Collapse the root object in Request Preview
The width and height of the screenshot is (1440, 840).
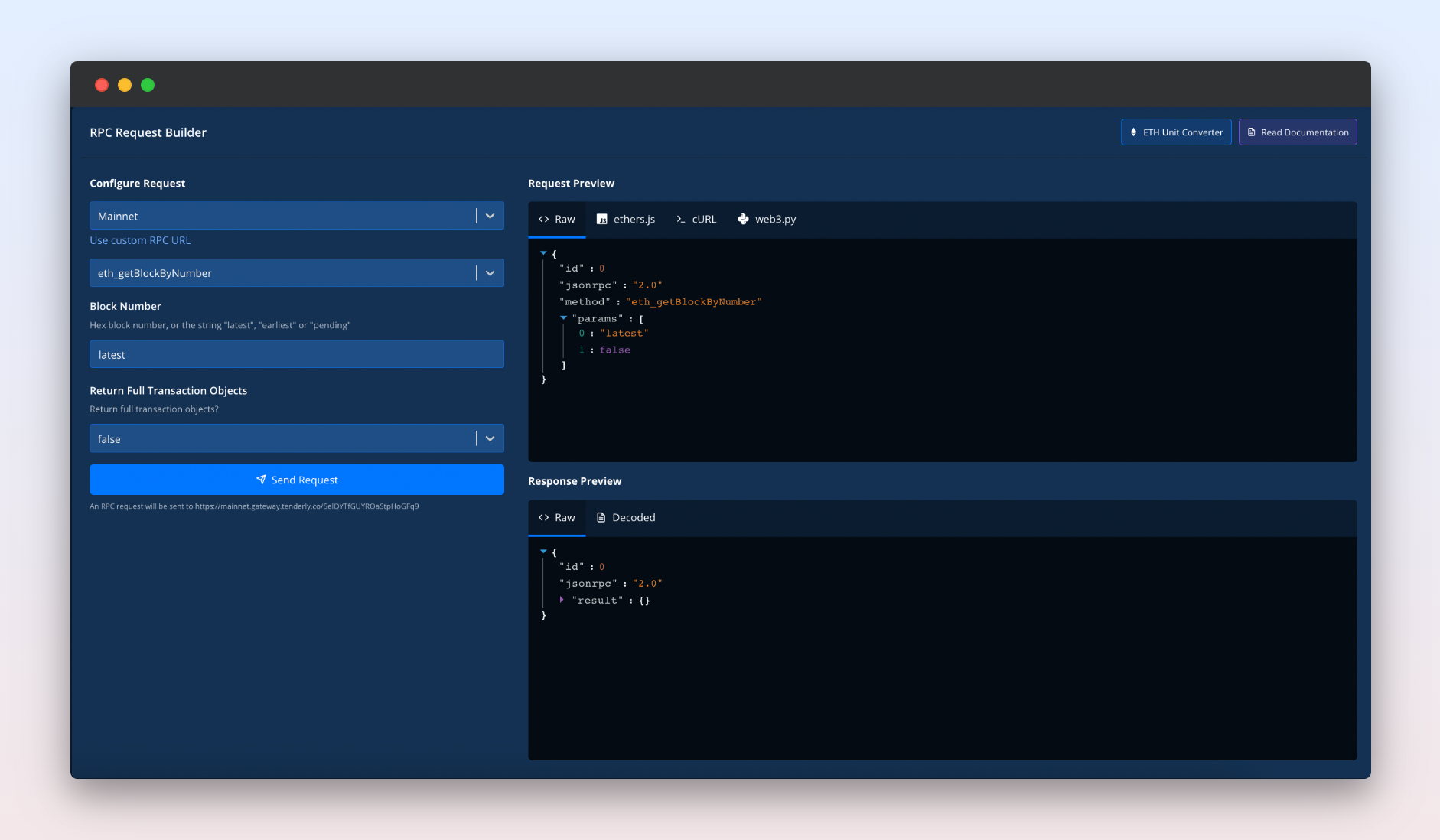(543, 253)
